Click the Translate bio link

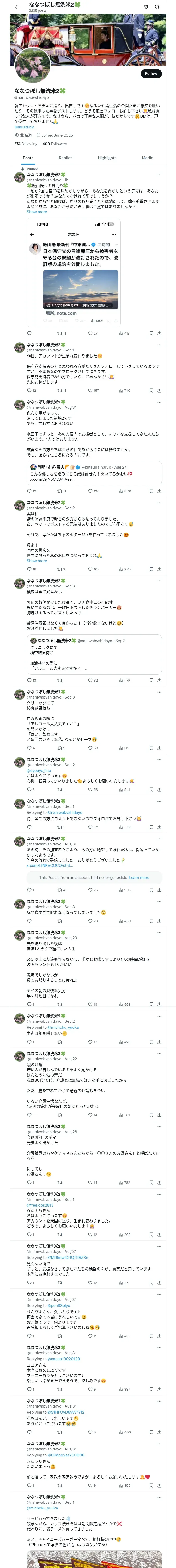coord(24,126)
